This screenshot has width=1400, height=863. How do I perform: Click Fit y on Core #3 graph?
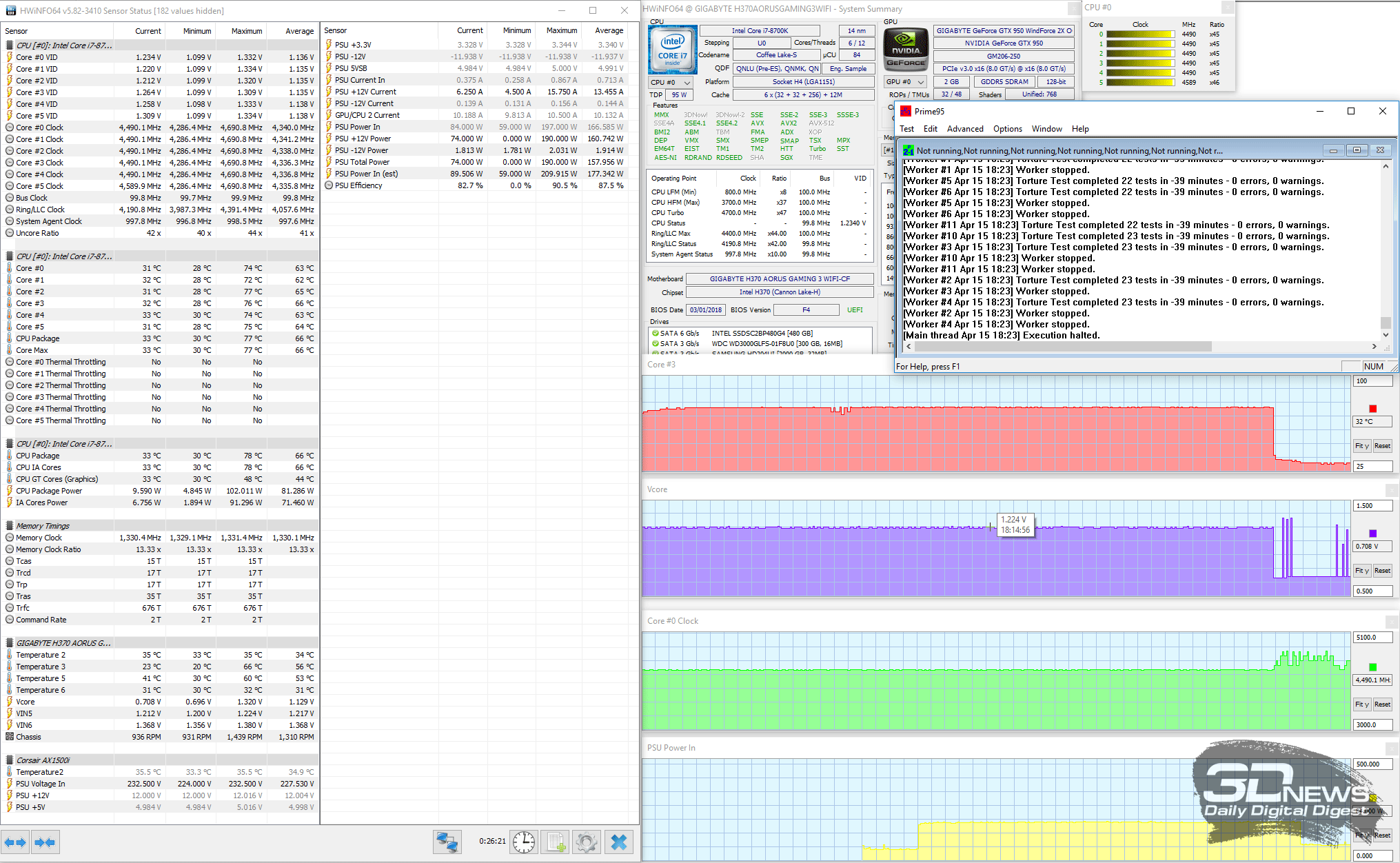[x=1362, y=446]
